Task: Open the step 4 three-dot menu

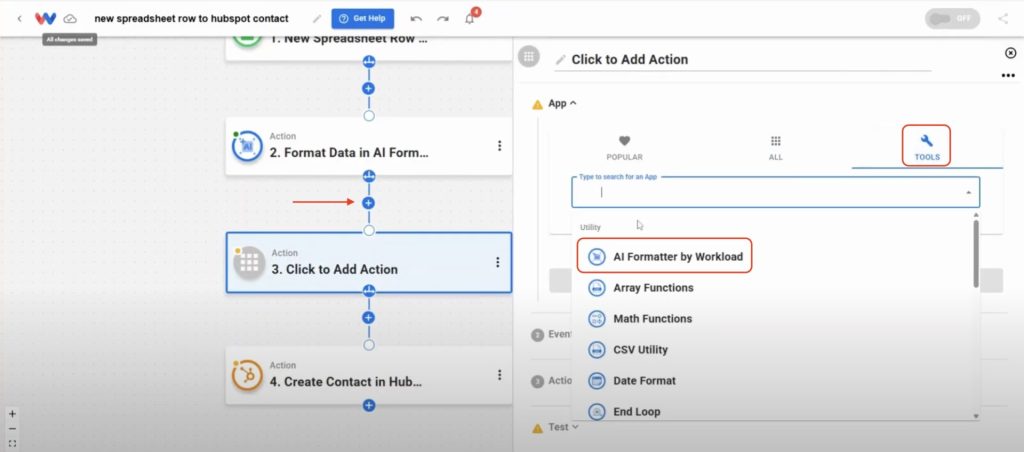Action: coord(500,375)
